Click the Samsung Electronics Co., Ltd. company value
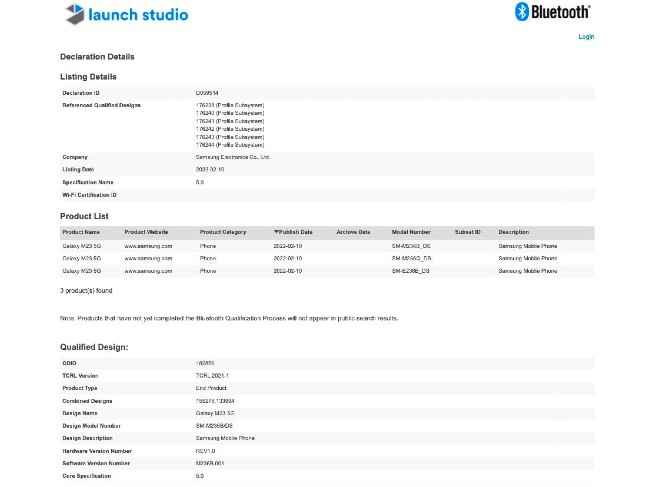This screenshot has height=487, width=650. tap(233, 157)
